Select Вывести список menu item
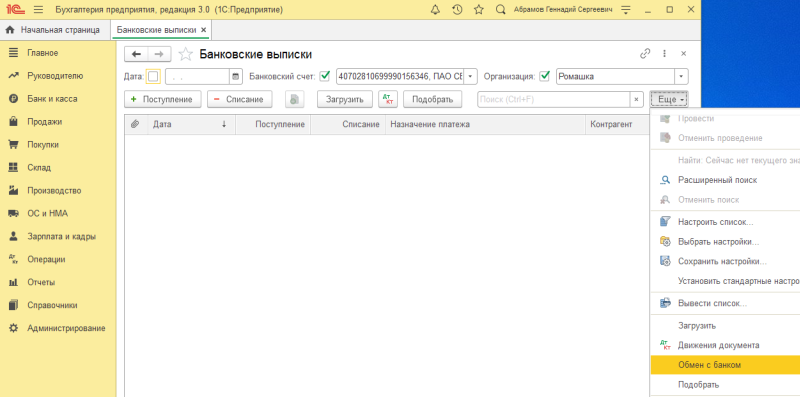This screenshot has height=398, width=803. pos(725,303)
